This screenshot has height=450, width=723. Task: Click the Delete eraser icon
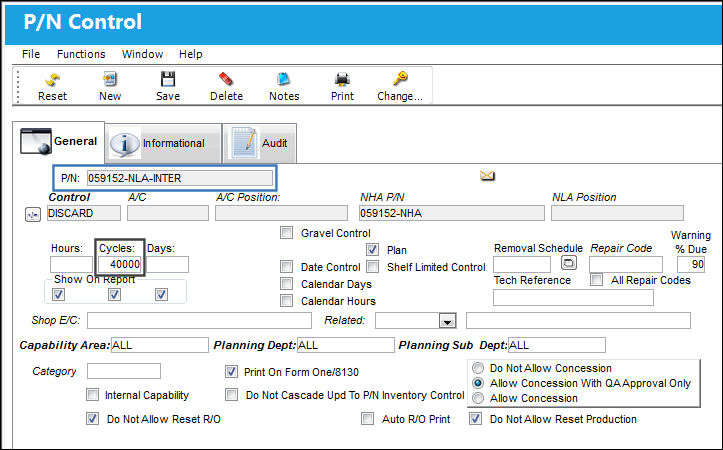pos(226,79)
